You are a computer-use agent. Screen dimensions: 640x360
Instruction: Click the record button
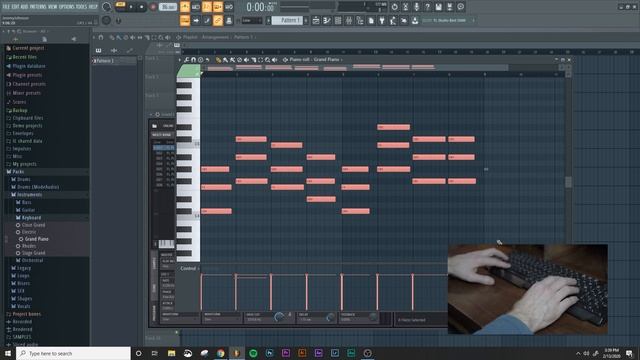click(x=153, y=7)
